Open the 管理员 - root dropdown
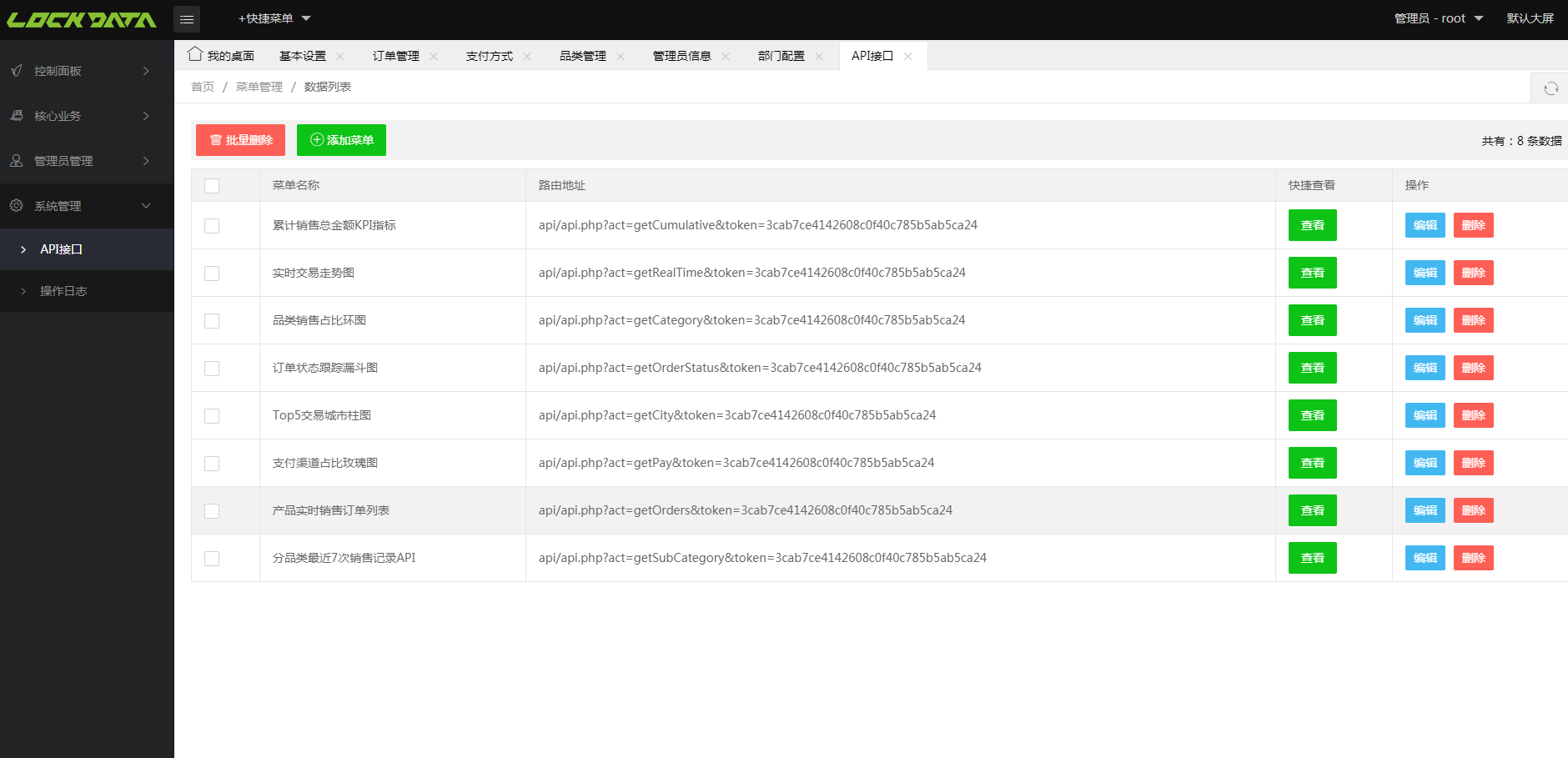 [x=1438, y=18]
